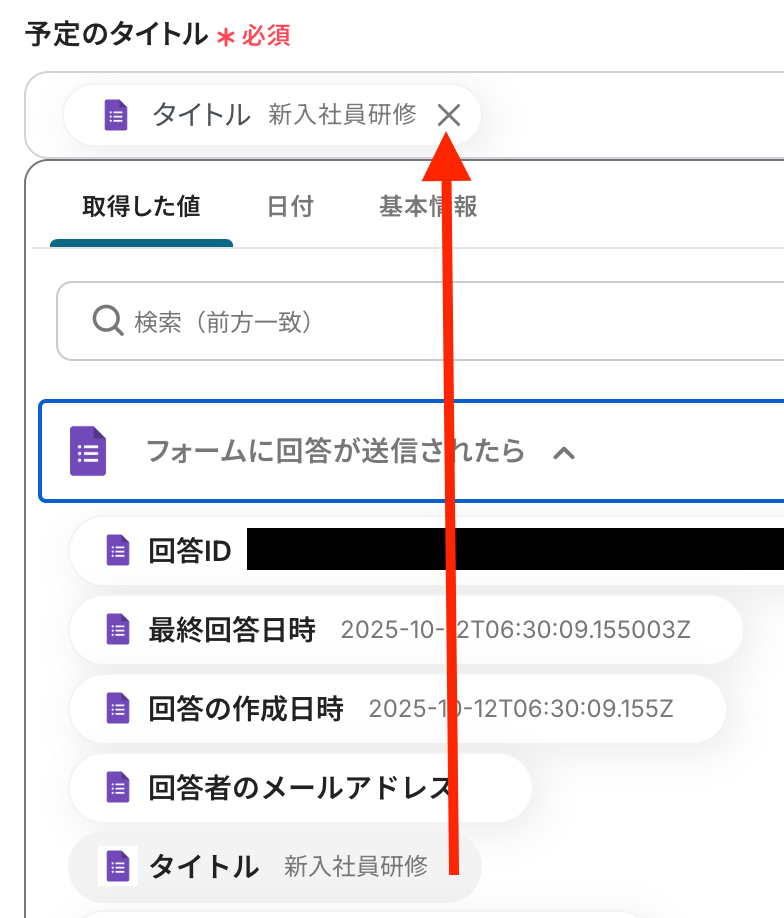Collapse フォームに回答が送信されたら with chevron
784x918 pixels.
click(564, 453)
